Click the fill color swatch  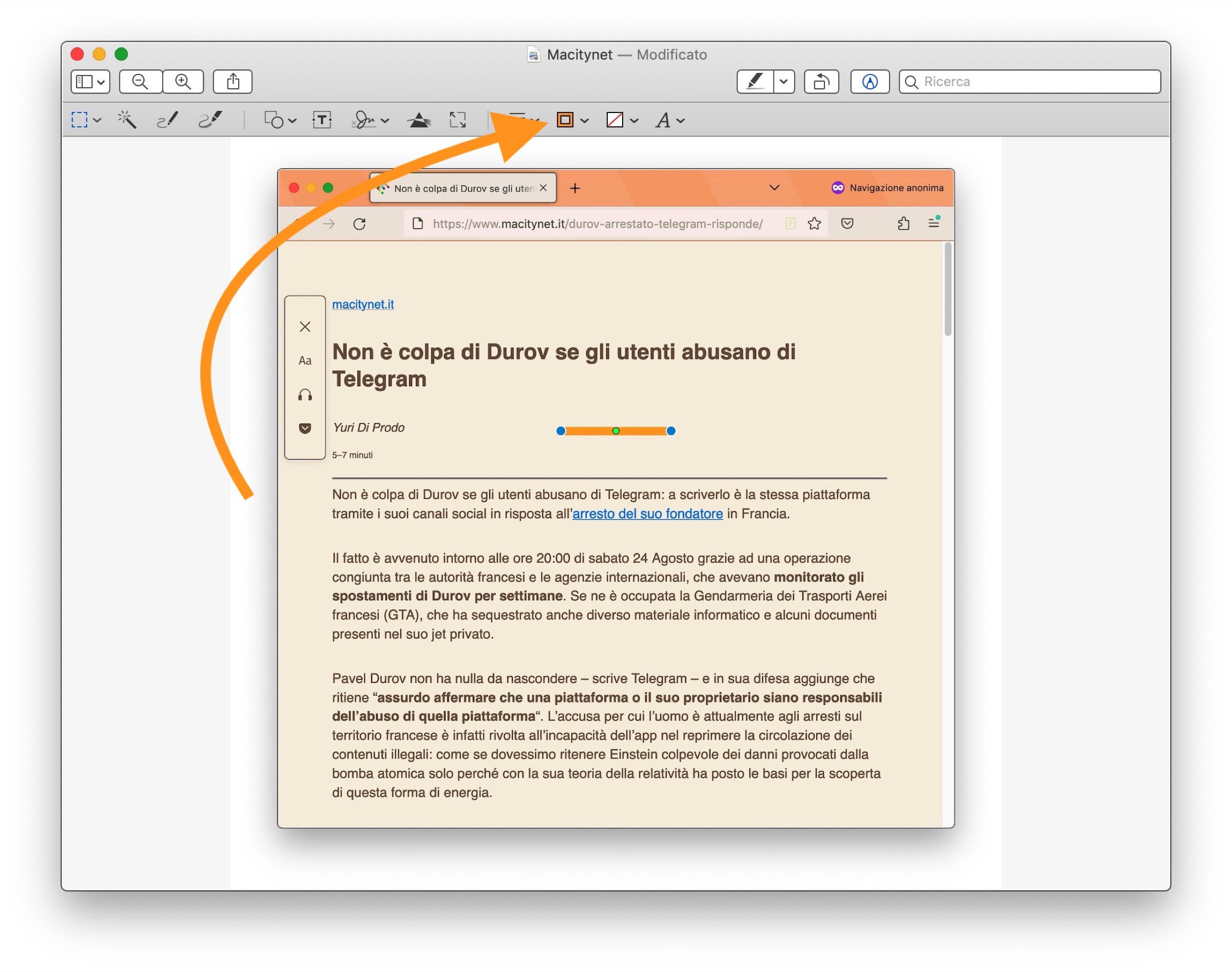(614, 120)
